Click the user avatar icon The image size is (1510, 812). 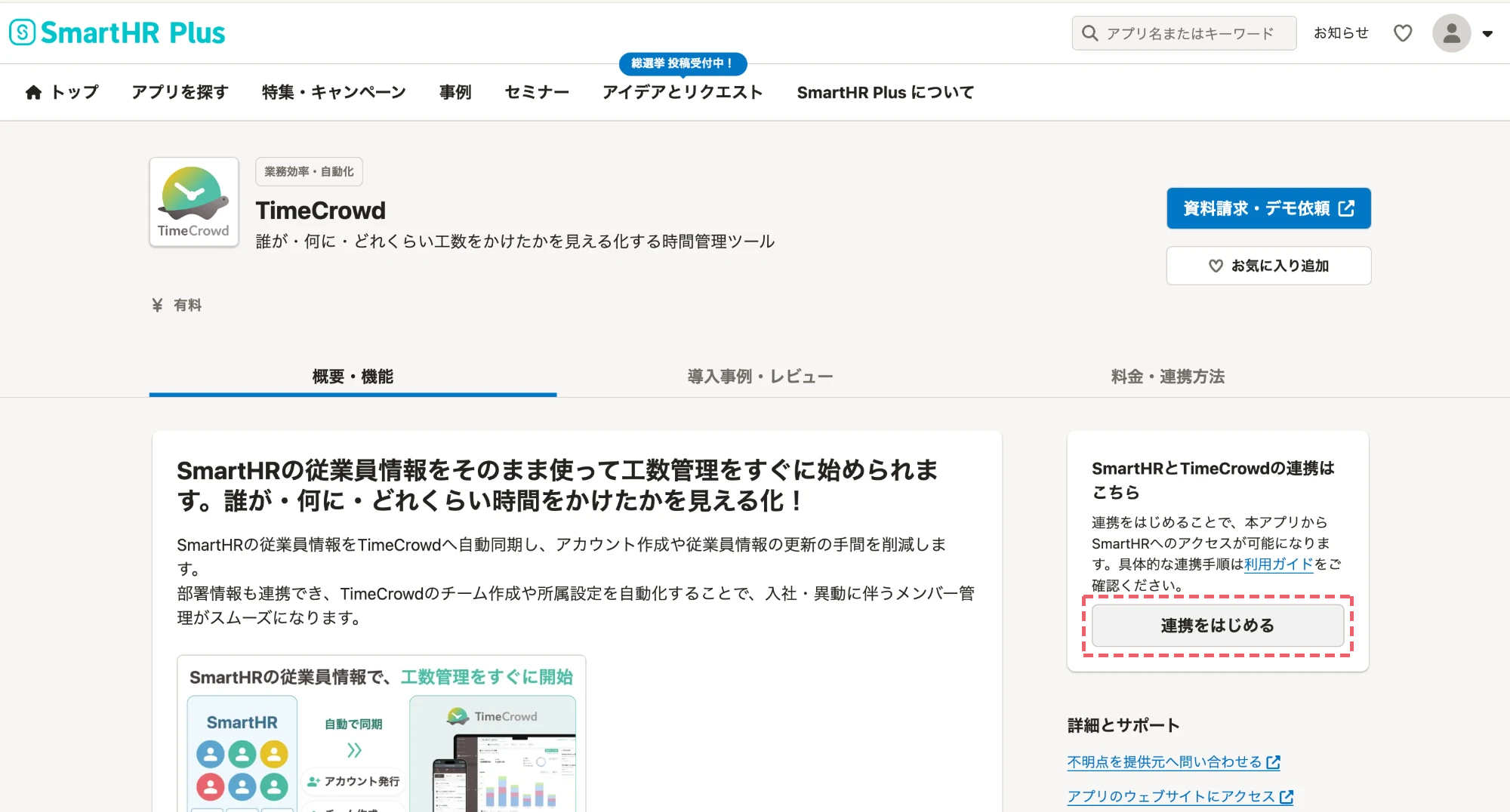pos(1451,33)
